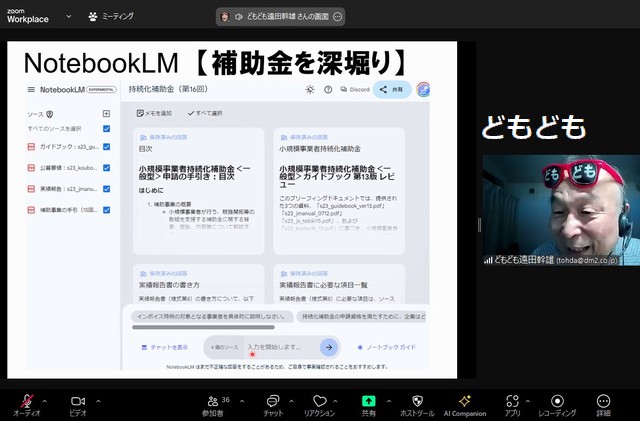Click すべて選択 select all button
Screen dimensions: 640x421
(205, 113)
